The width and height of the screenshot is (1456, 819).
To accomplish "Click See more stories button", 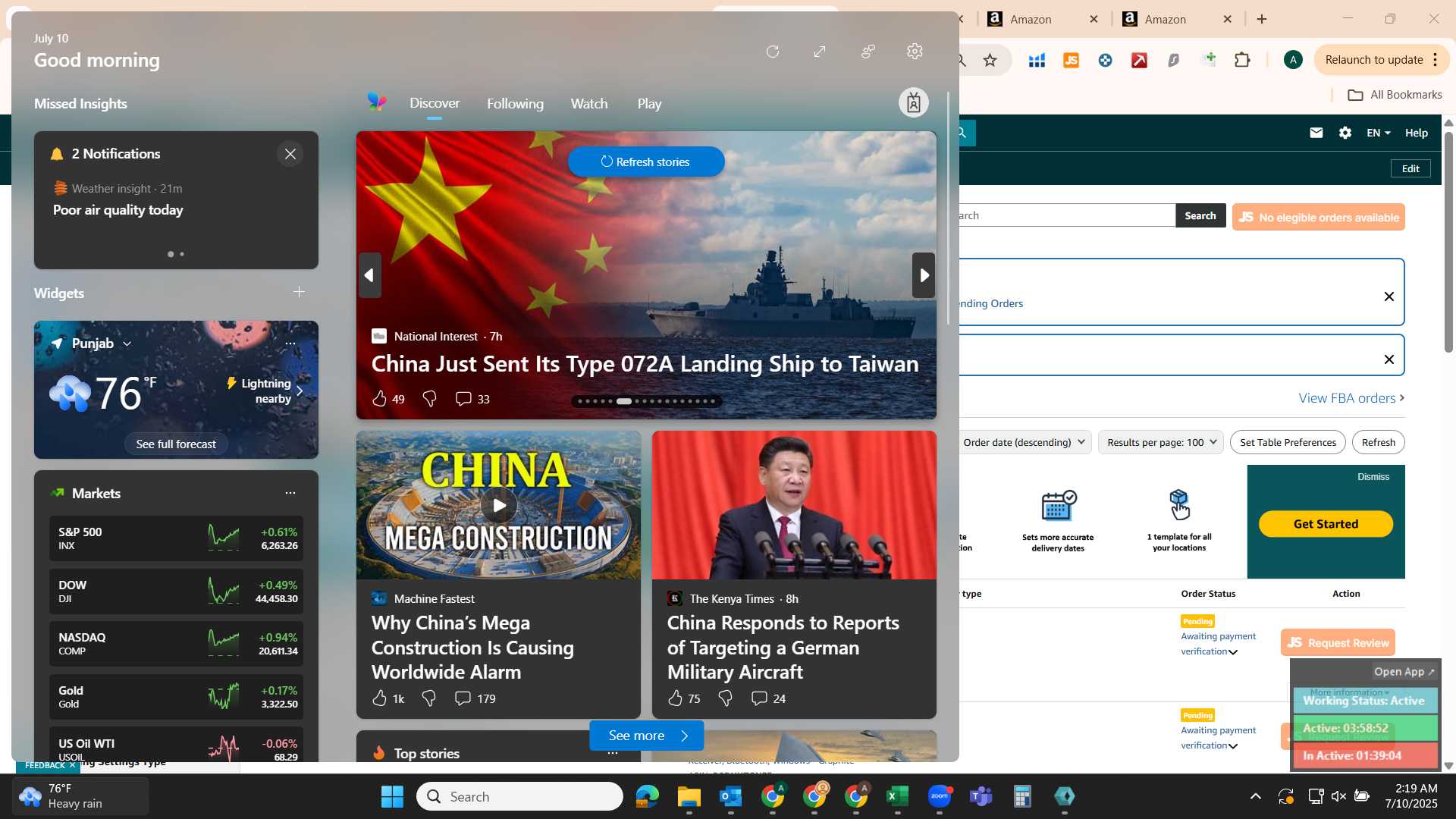I will (x=647, y=736).
